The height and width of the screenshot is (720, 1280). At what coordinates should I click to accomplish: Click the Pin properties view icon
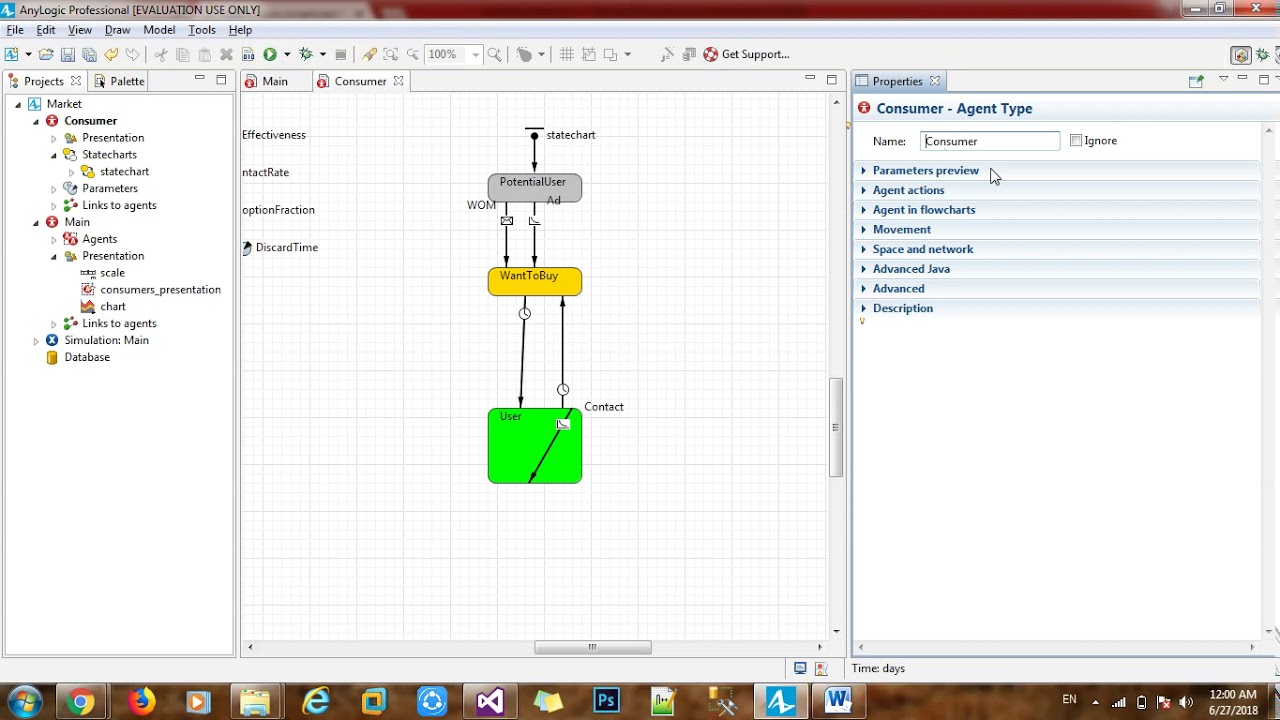click(1195, 81)
